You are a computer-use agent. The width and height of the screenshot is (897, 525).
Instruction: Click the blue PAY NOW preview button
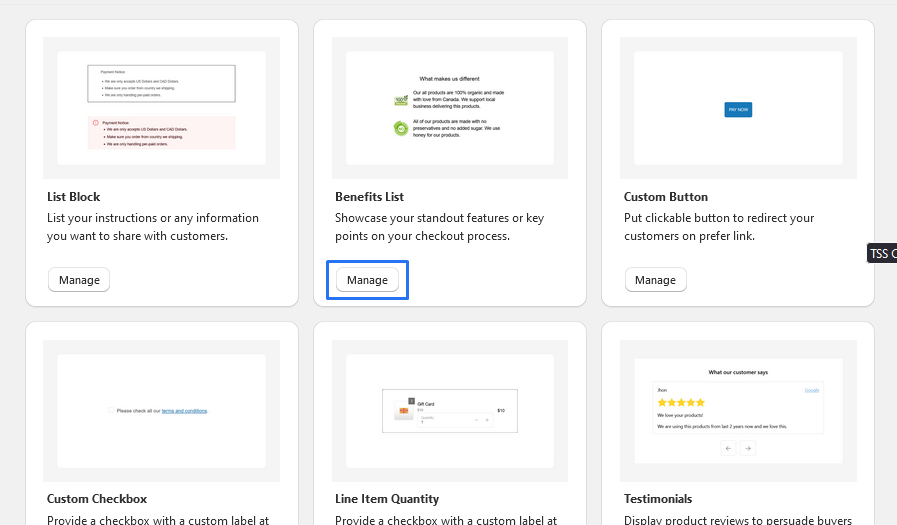738,108
